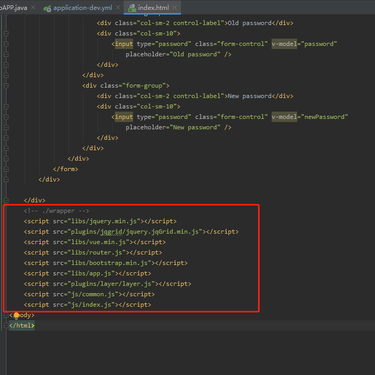Open the yellow intention light bulb
The width and height of the screenshot is (375, 375).
[x=16, y=315]
